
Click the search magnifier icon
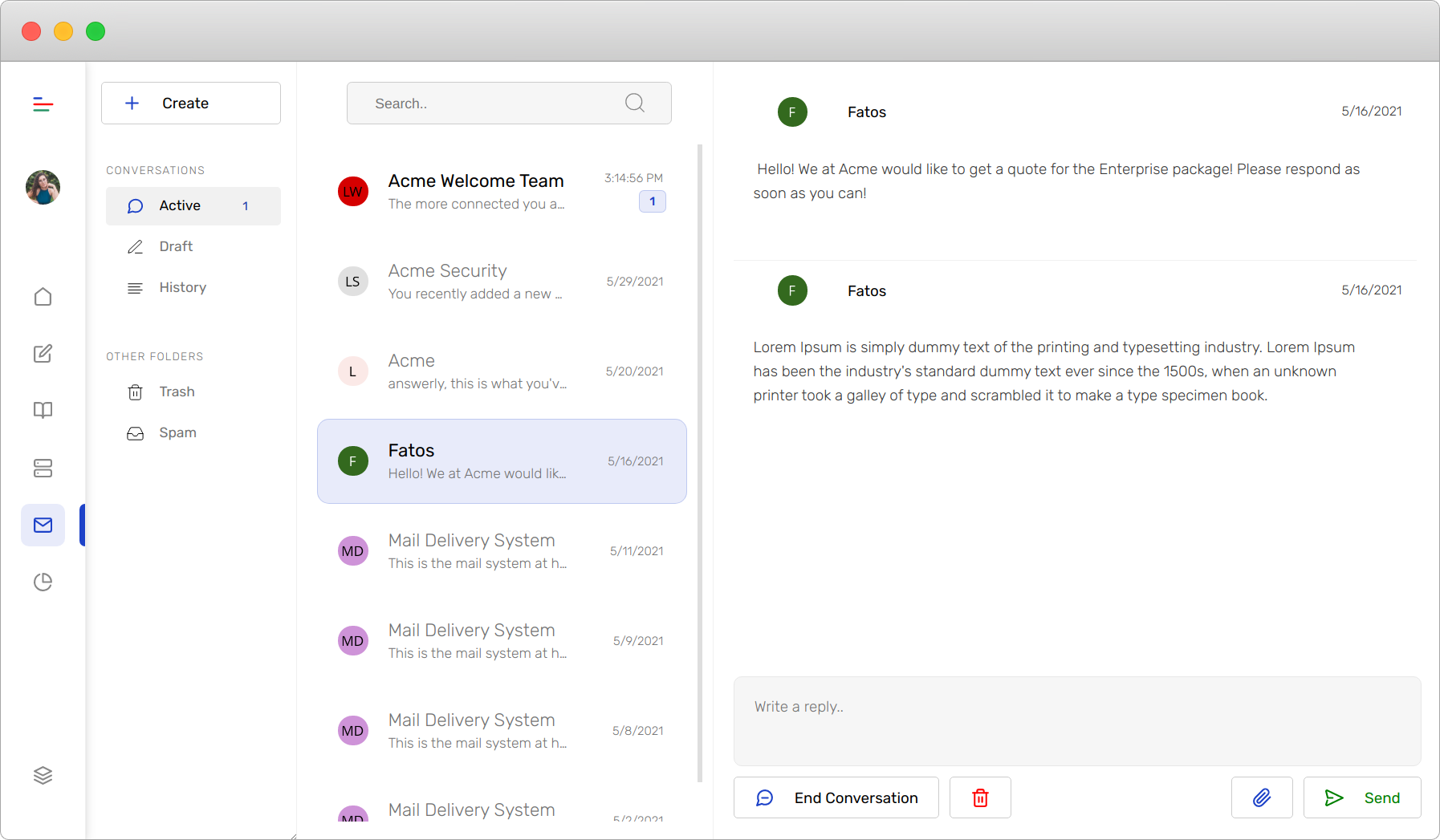[x=633, y=103]
